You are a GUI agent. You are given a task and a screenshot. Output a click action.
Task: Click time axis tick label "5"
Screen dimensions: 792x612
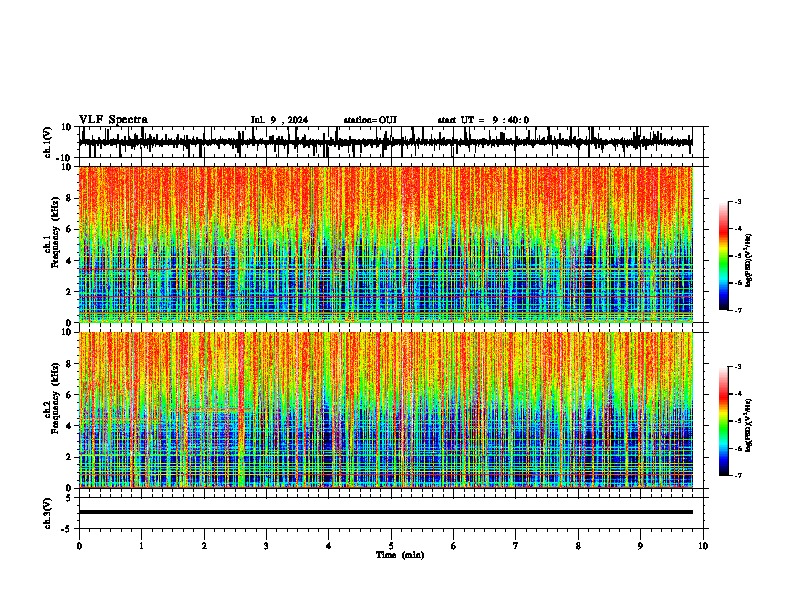click(x=391, y=546)
